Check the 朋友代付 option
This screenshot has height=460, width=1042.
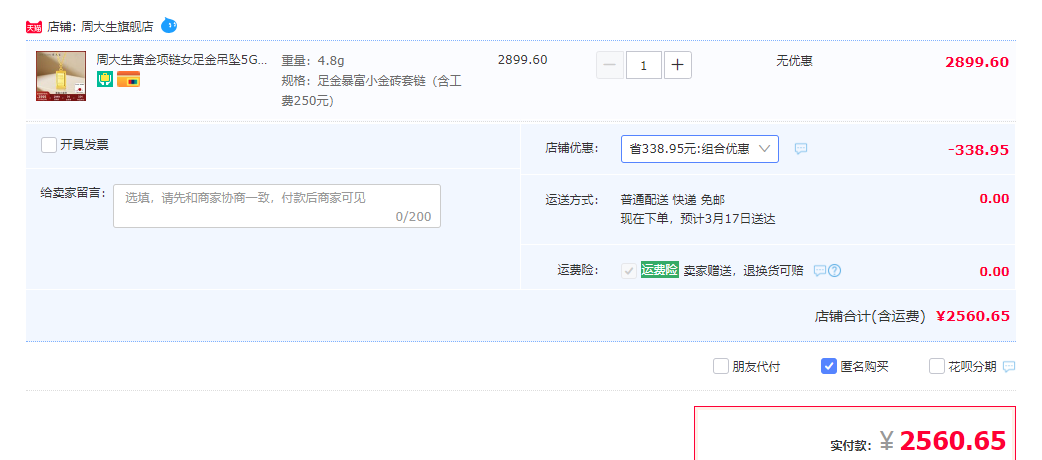pos(720,366)
